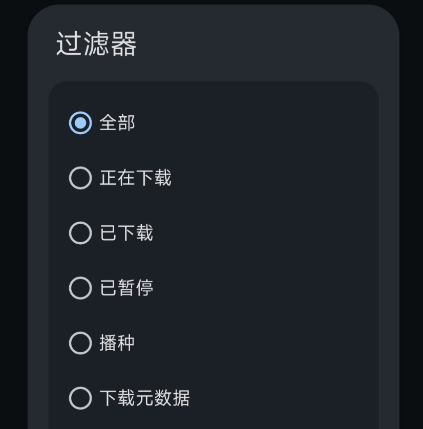Select the 已下载 radio button circle

80,233
